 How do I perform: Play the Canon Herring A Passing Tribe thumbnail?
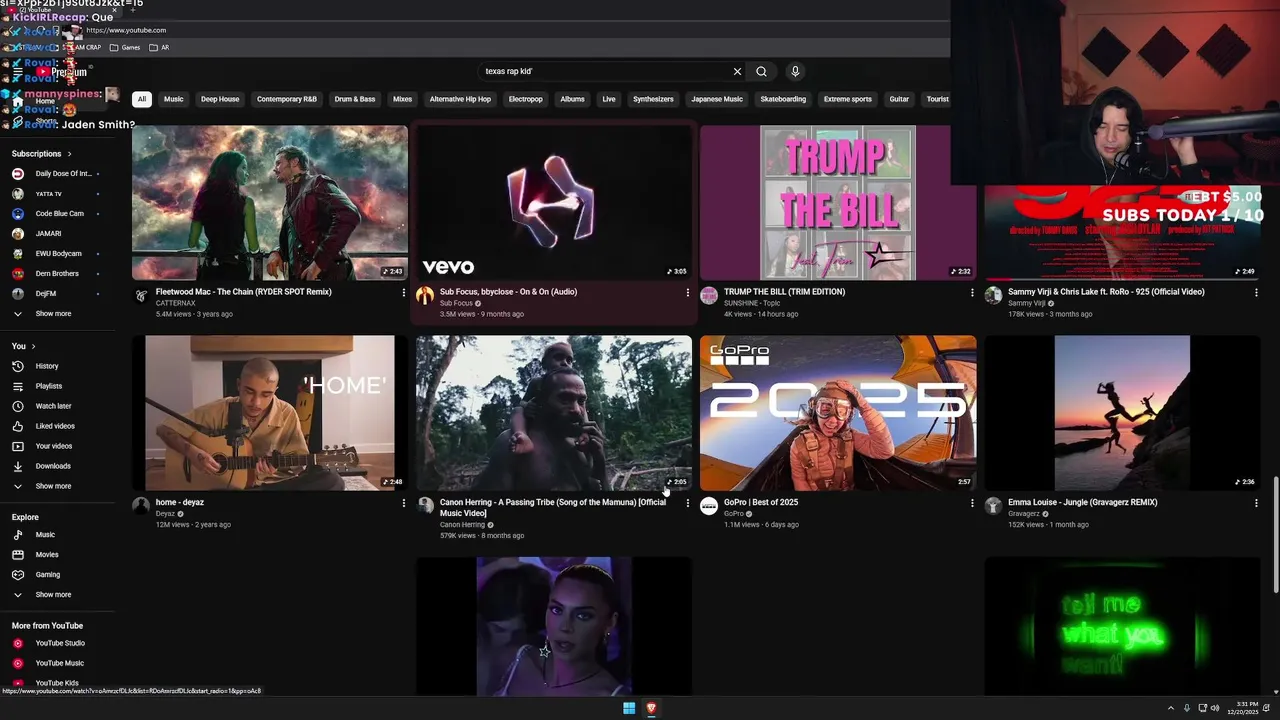pyautogui.click(x=554, y=413)
